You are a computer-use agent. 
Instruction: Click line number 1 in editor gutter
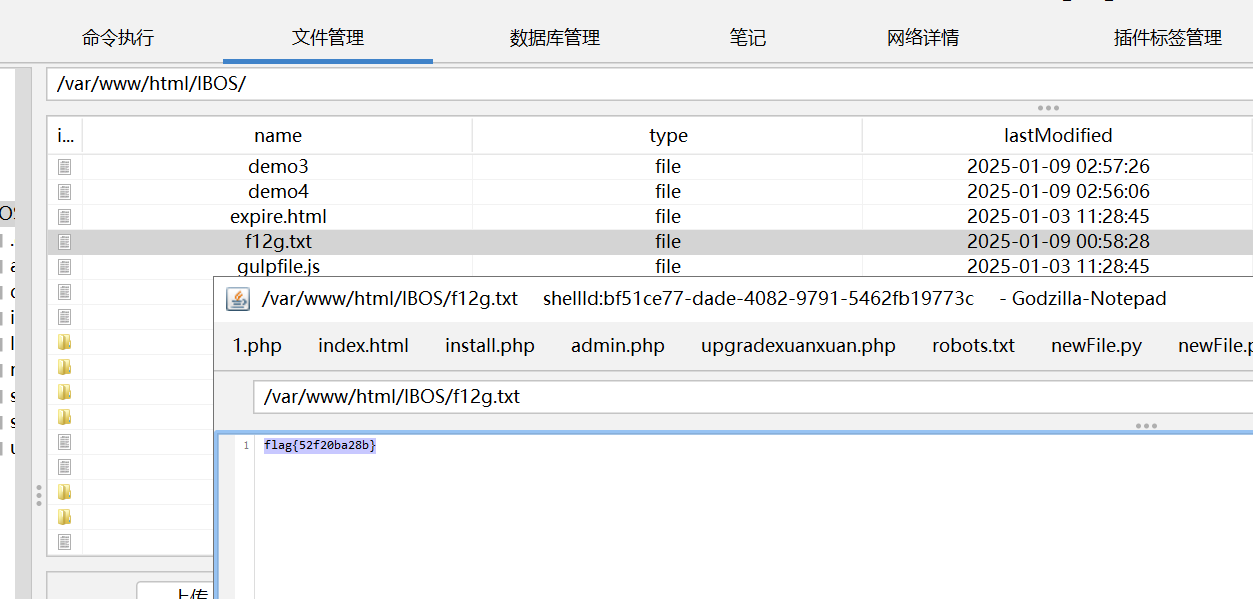[x=246, y=446]
